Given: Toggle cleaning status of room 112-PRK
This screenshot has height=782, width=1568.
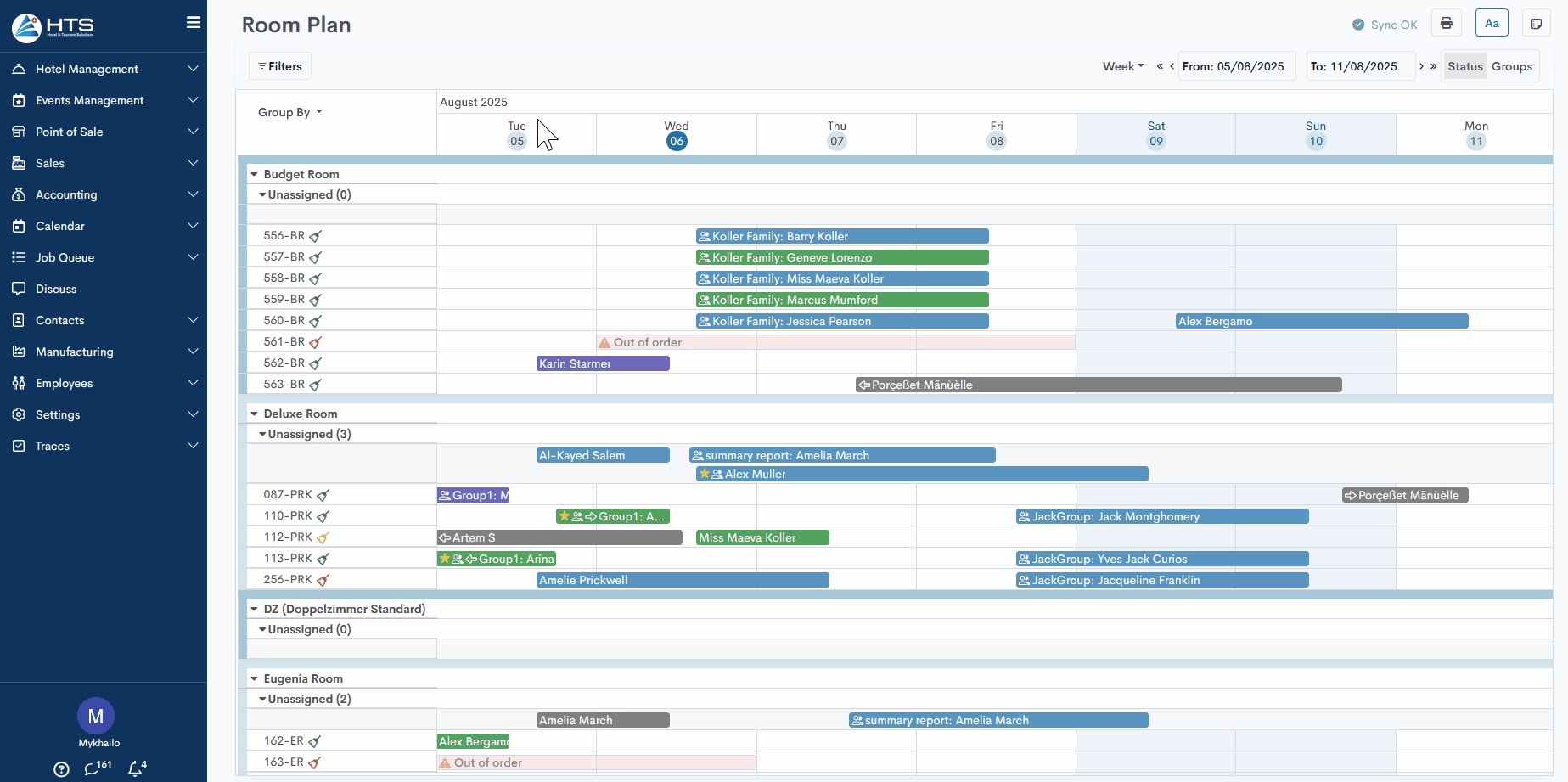Looking at the screenshot, I should (x=323, y=537).
